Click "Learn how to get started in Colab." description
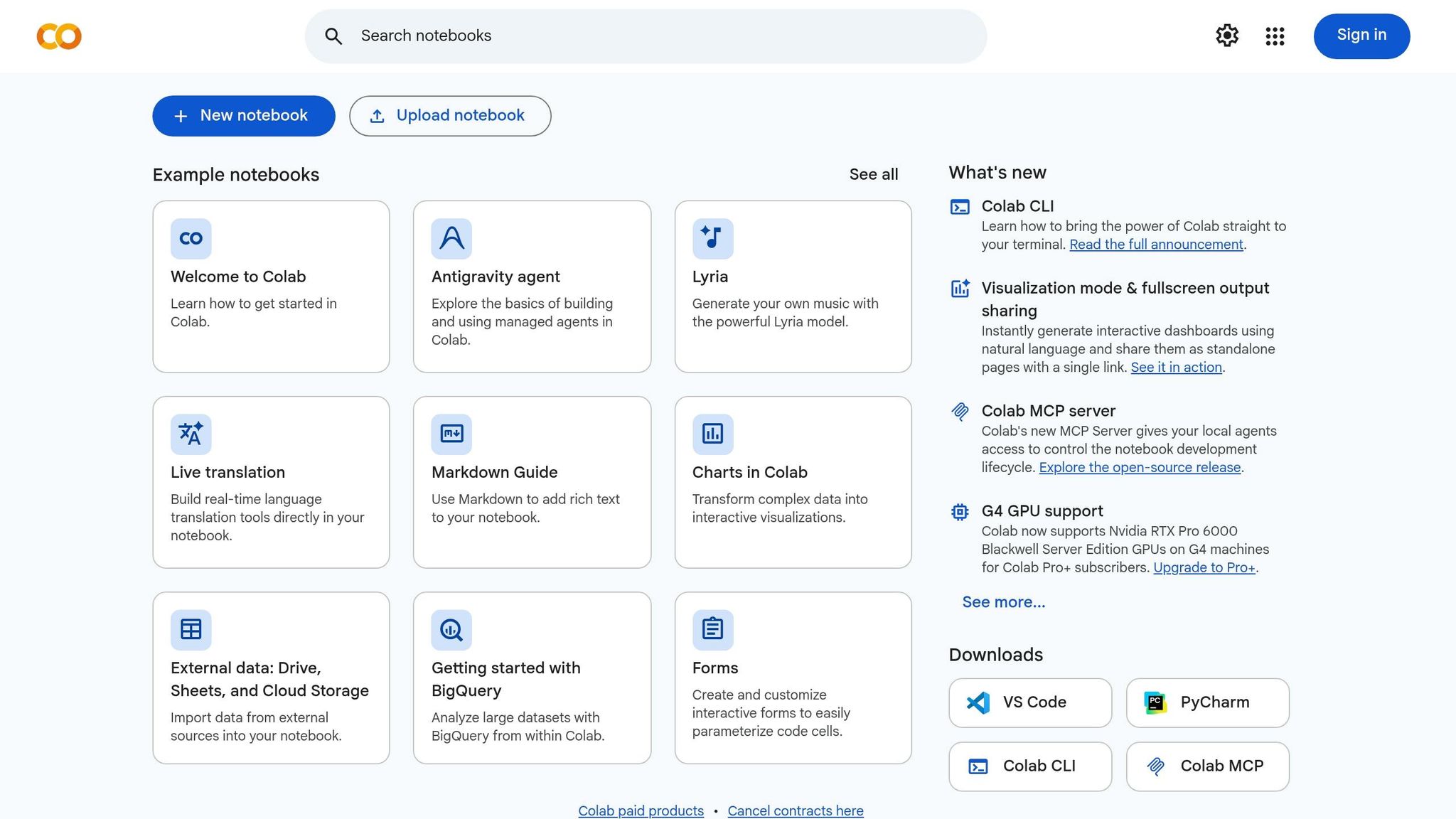Image resolution: width=1456 pixels, height=819 pixels. point(254,313)
